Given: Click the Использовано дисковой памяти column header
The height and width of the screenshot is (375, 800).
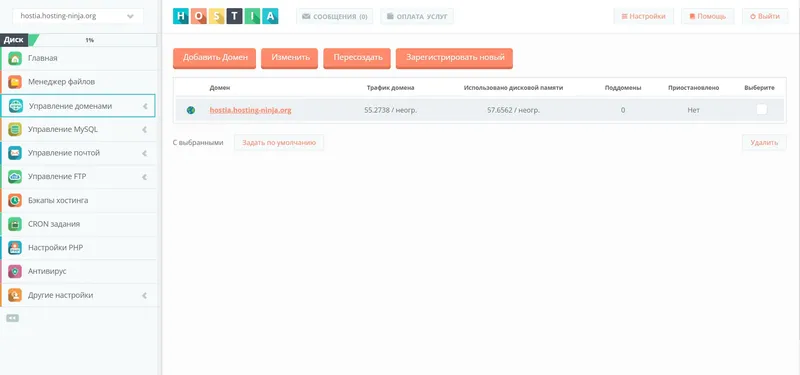Looking at the screenshot, I should click(x=513, y=88).
